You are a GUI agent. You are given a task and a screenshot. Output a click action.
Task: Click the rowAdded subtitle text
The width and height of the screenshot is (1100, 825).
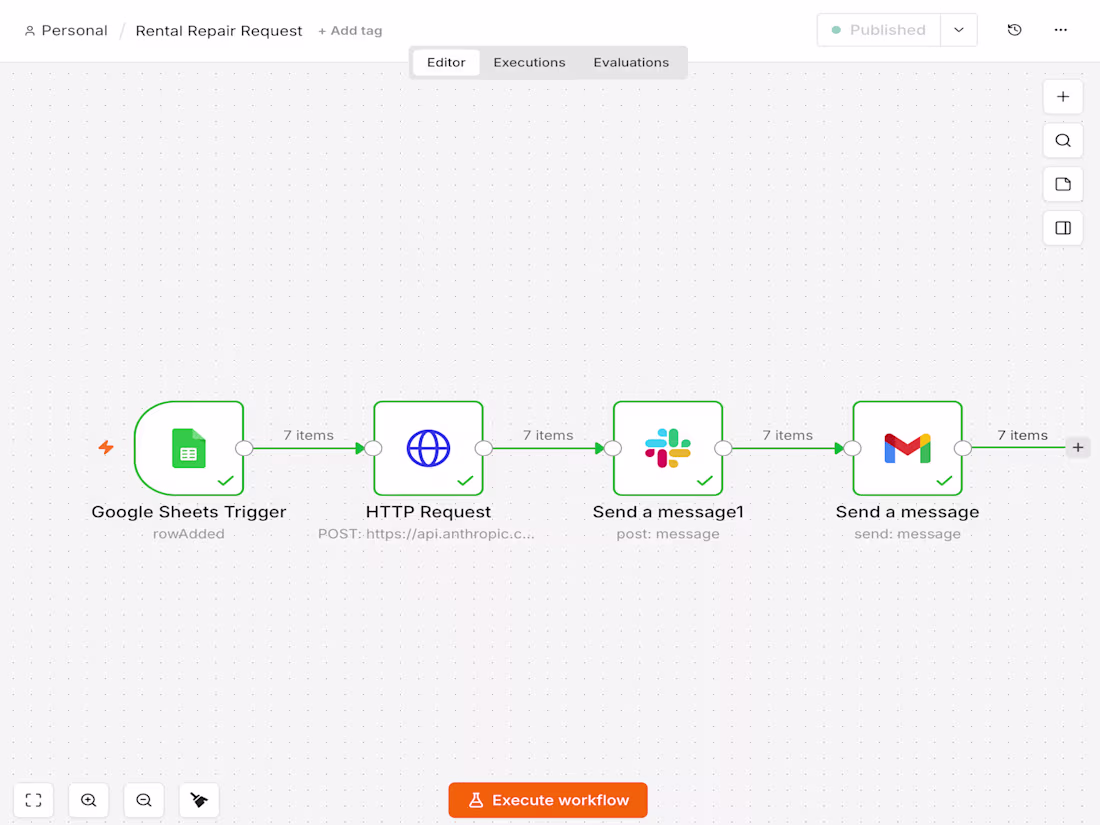pos(189,534)
